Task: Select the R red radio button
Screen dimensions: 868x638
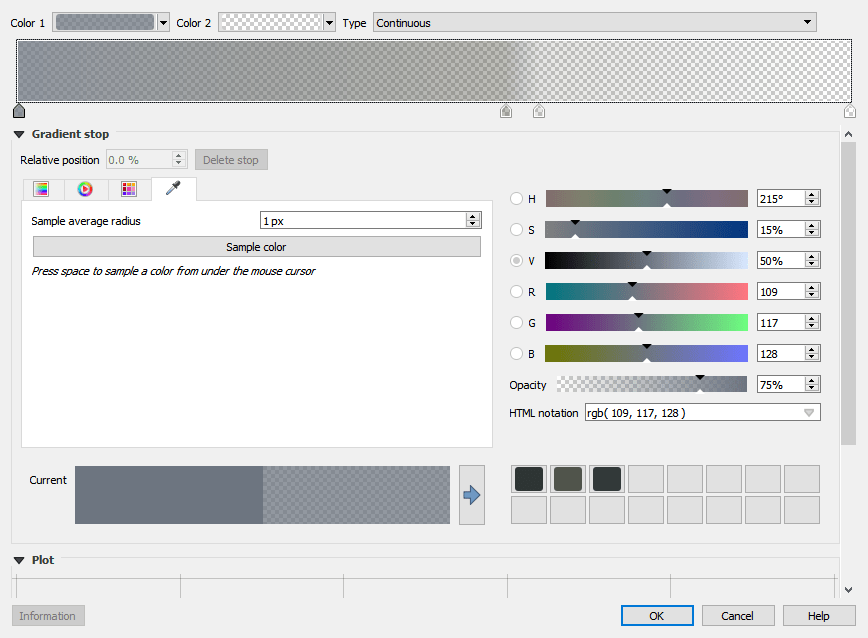Action: 516,292
